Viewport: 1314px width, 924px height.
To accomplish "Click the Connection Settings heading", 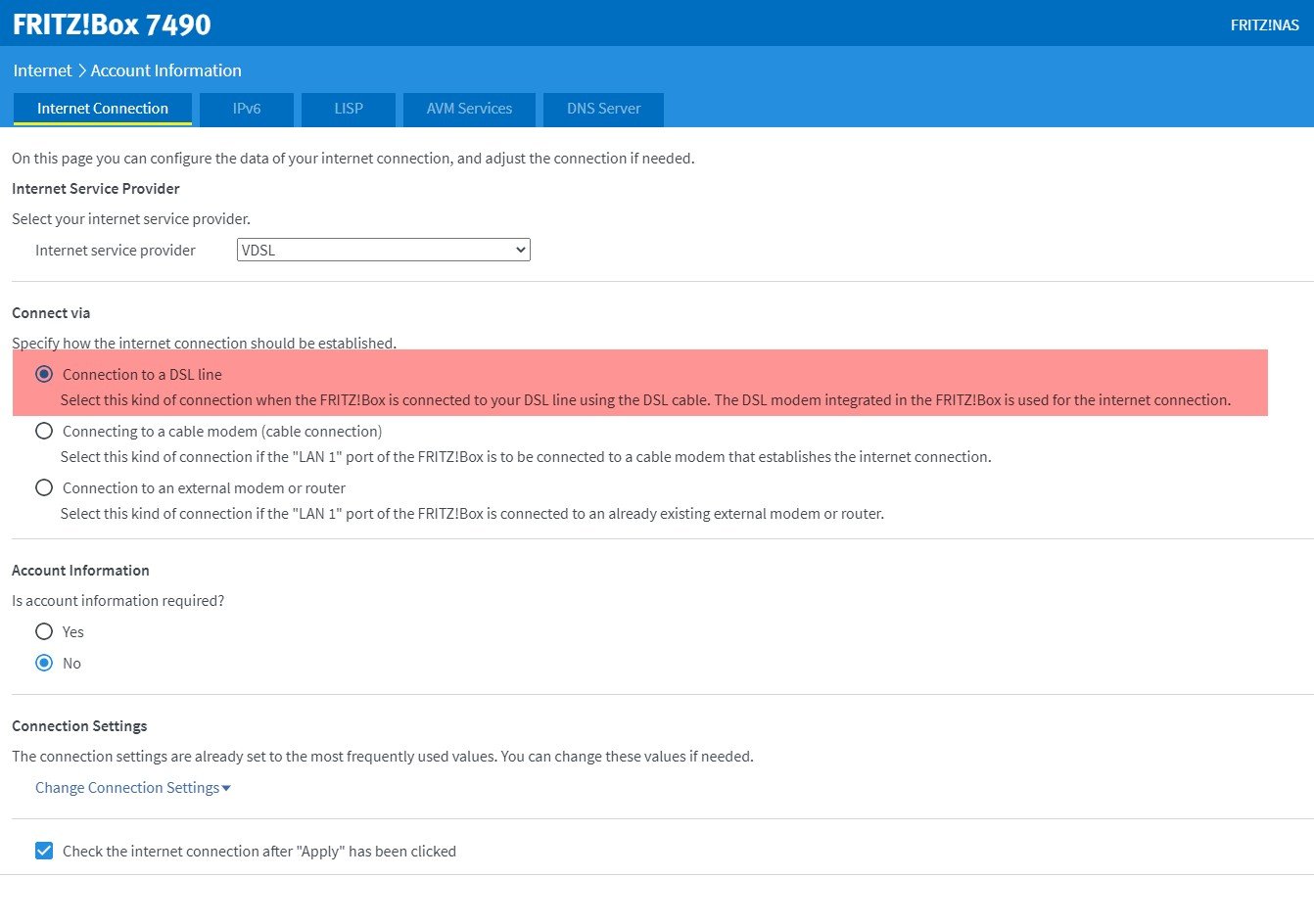I will coord(79,726).
